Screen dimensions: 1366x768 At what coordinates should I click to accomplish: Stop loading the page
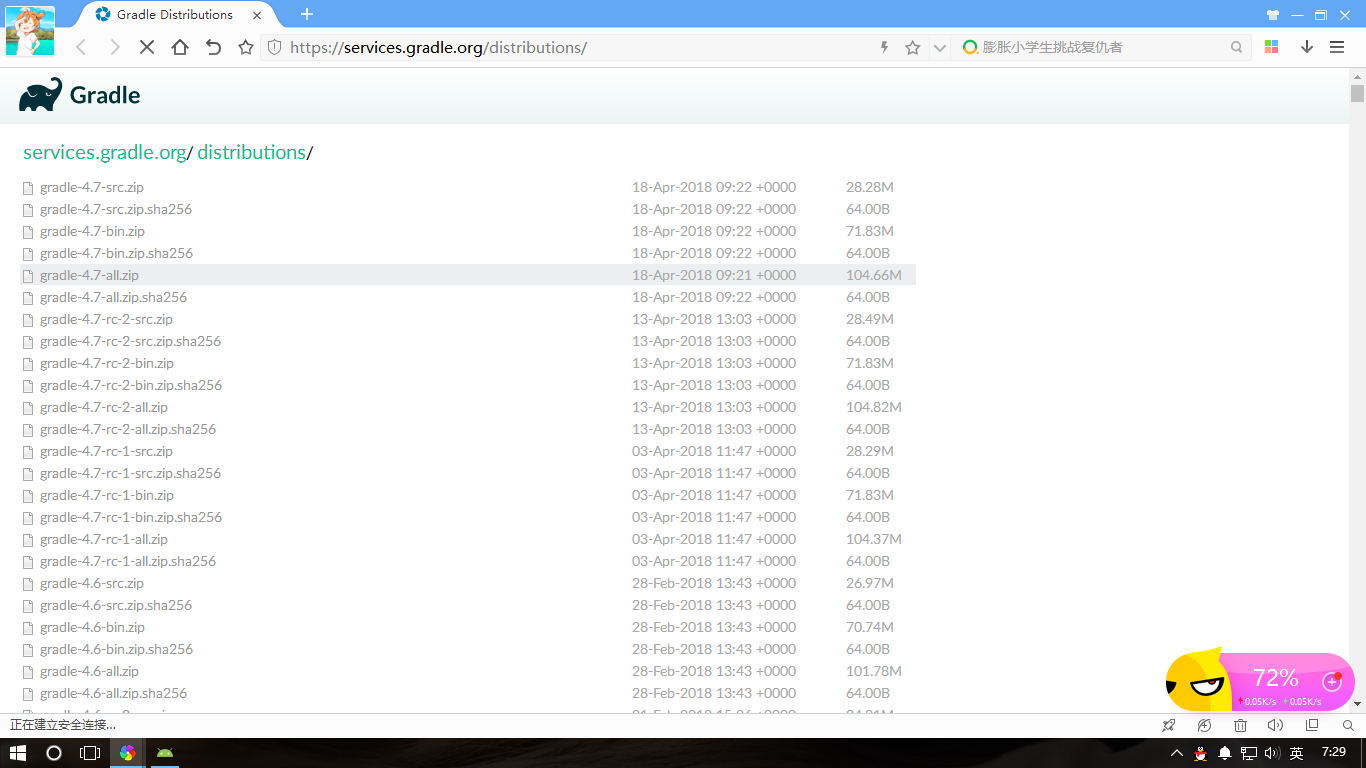point(147,47)
